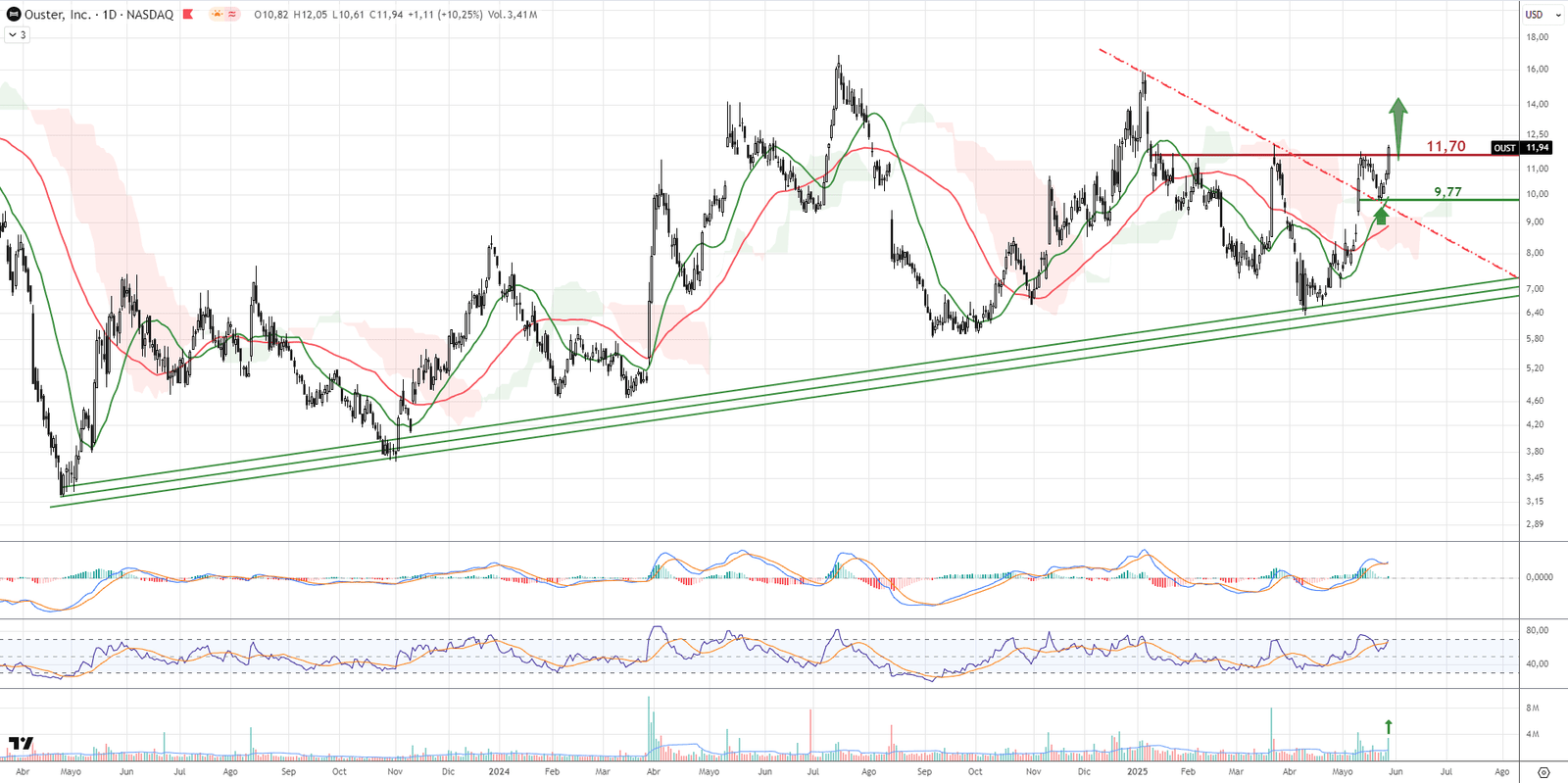The image size is (1568, 783).
Task: Click the 2,89 price scale label
Action: (x=1535, y=524)
